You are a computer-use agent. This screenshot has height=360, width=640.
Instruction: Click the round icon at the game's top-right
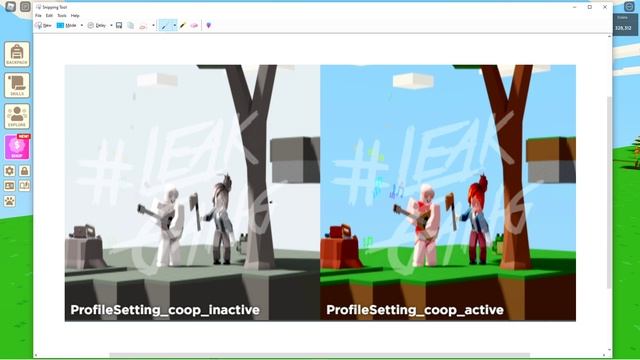tap(629, 7)
